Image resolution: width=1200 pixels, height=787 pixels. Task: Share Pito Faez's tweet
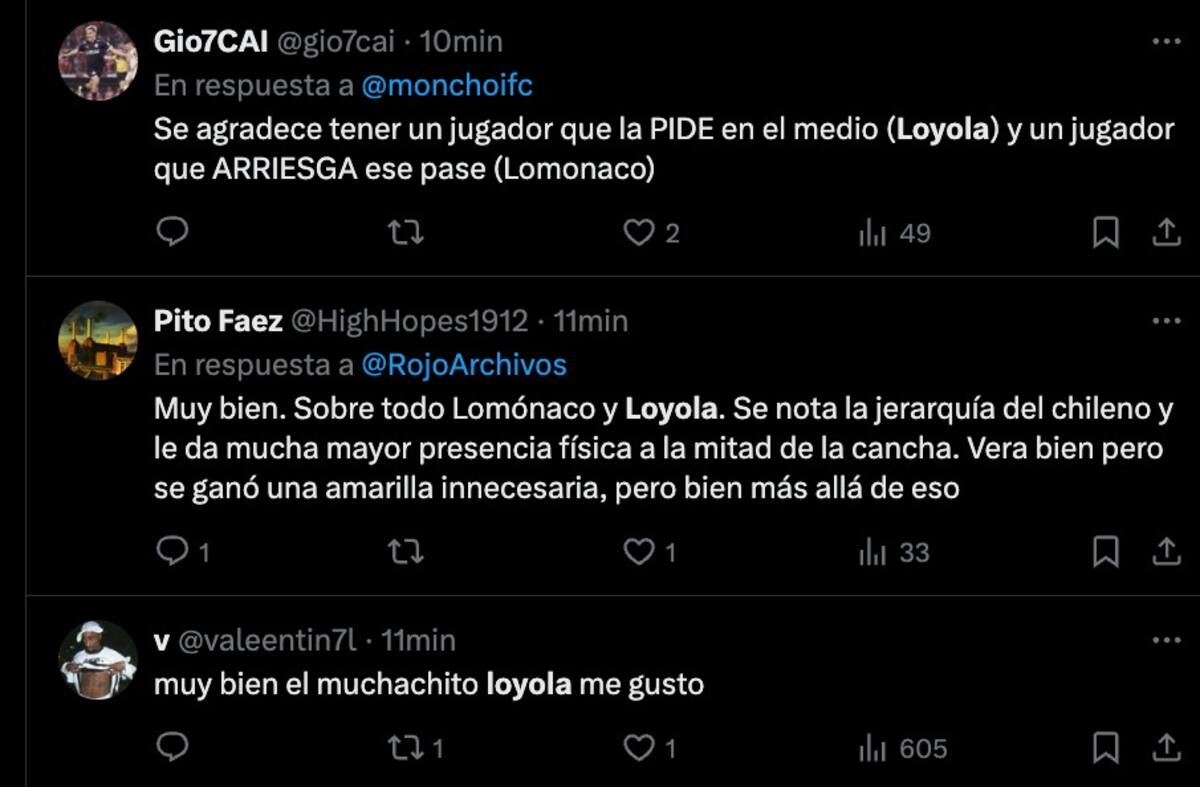pyautogui.click(x=1165, y=552)
